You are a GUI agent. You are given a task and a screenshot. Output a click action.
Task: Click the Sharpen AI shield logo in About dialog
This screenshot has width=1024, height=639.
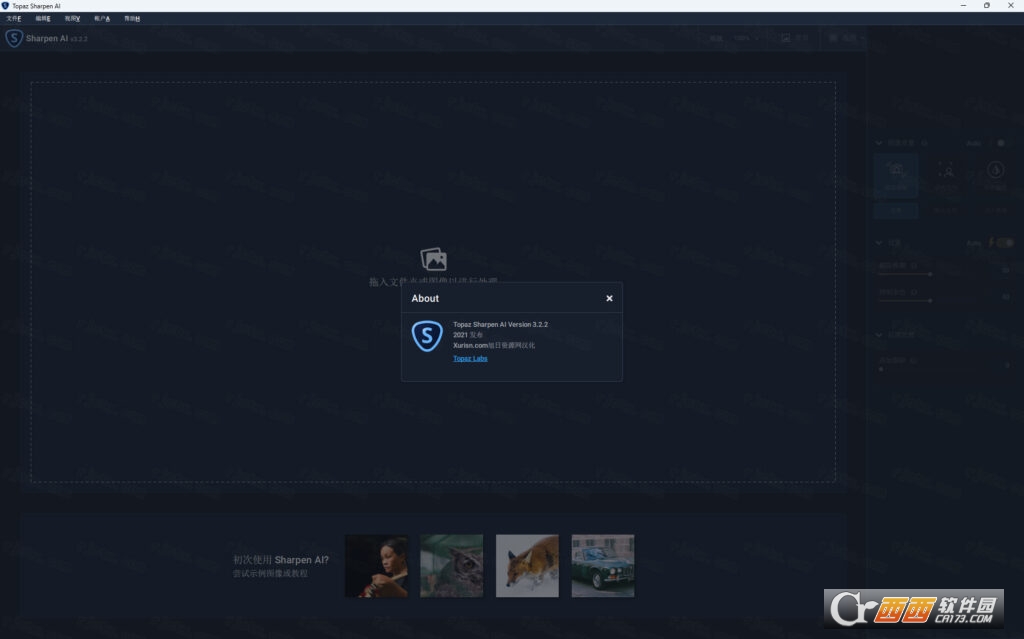[x=427, y=336]
